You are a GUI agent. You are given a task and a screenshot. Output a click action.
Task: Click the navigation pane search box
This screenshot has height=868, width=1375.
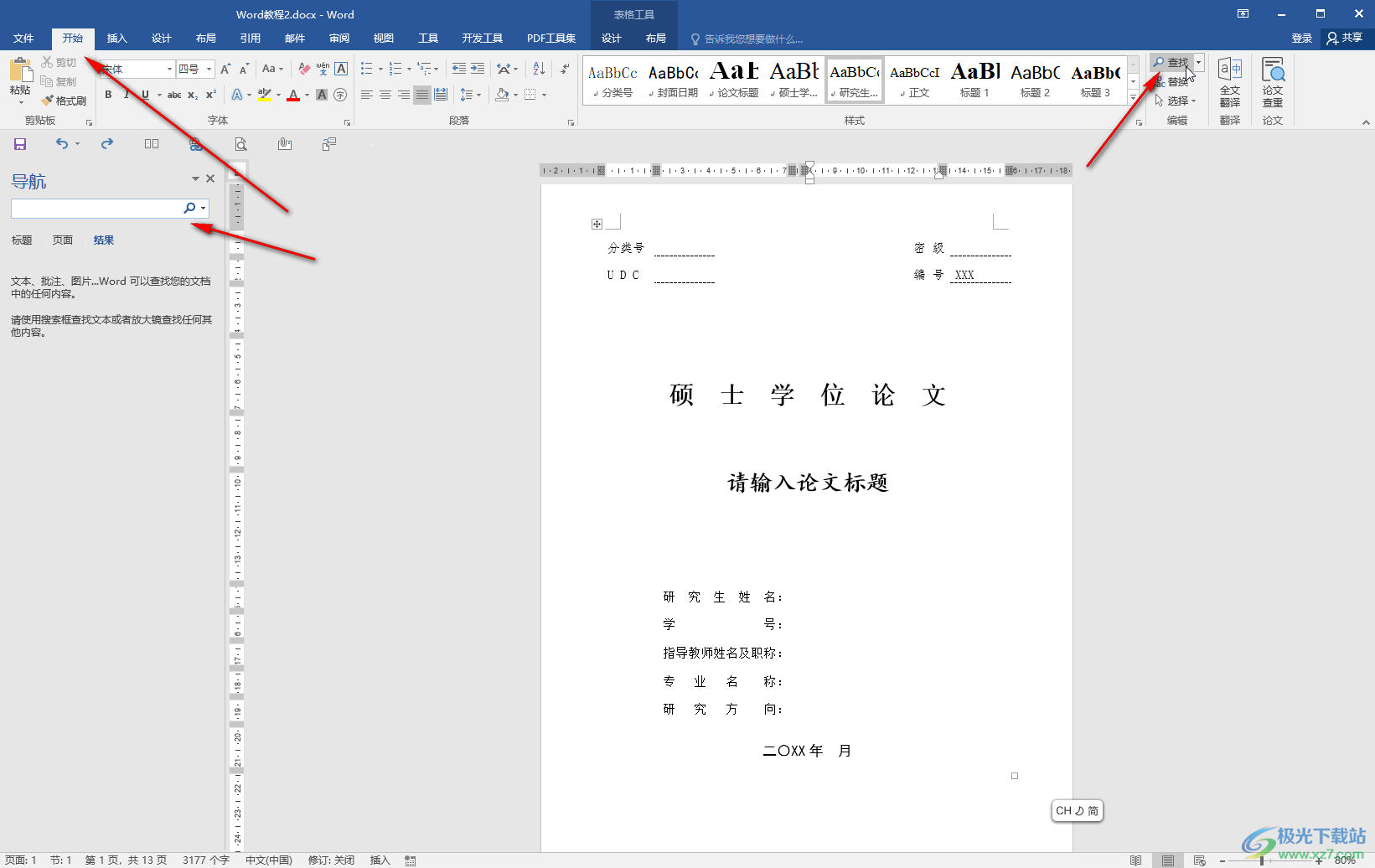click(x=96, y=208)
